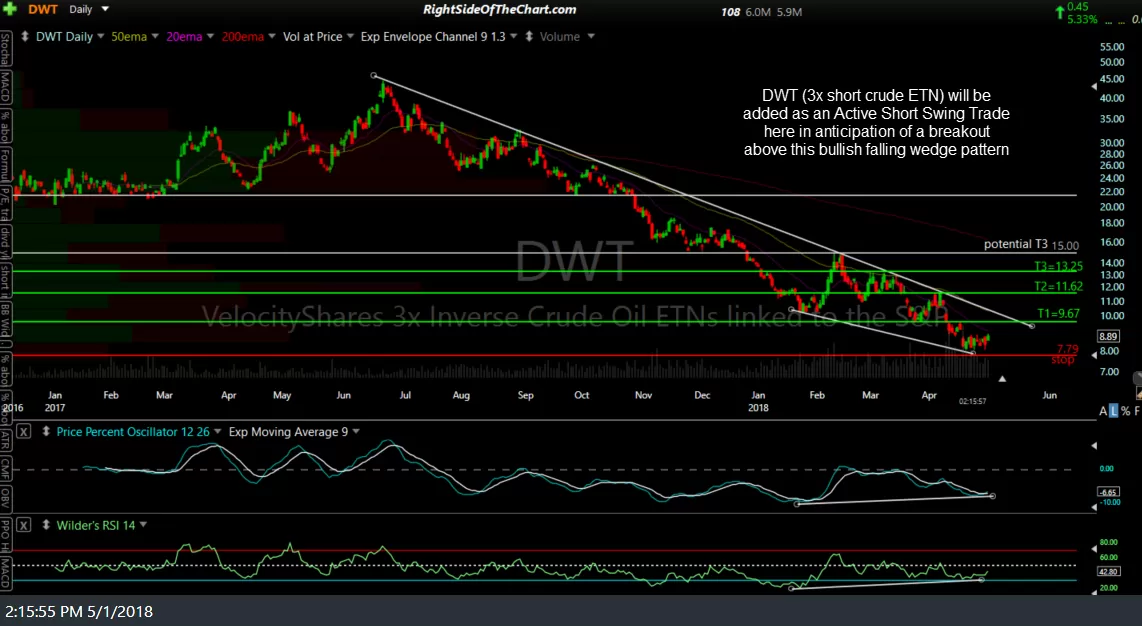This screenshot has width=1142, height=626.
Task: Click the 'T2=11.62' target label
Action: click(1058, 287)
